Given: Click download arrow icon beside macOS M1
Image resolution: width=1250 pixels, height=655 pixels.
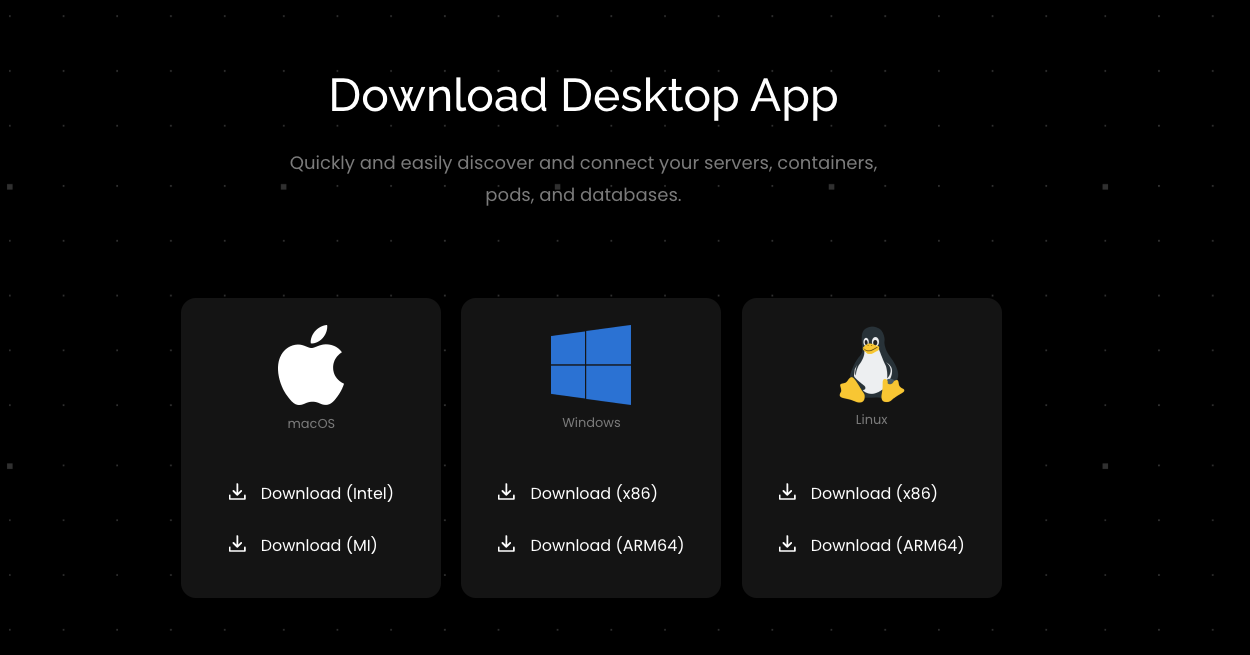Looking at the screenshot, I should 237,544.
